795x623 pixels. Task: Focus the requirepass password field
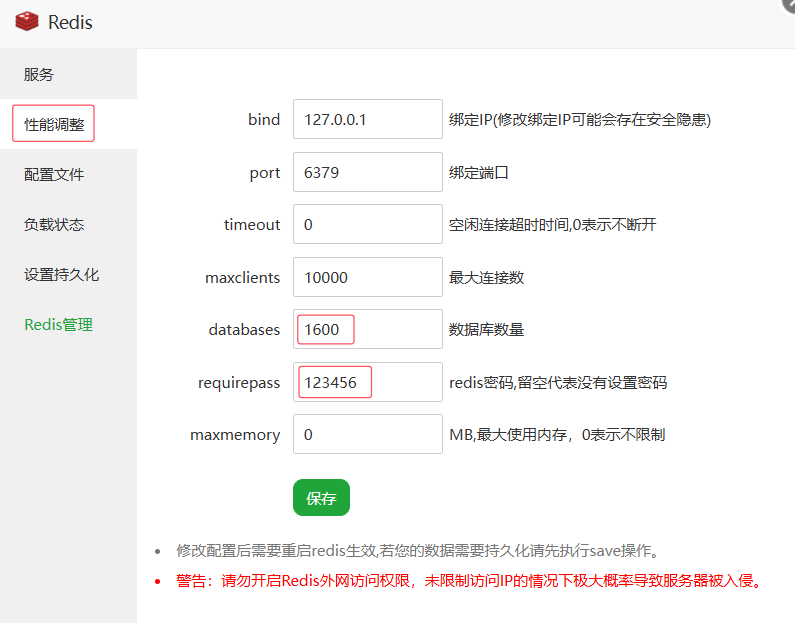pos(367,382)
